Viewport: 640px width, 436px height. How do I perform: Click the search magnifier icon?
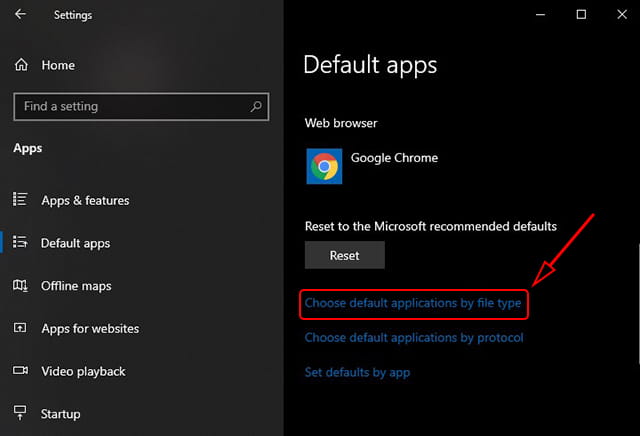256,107
